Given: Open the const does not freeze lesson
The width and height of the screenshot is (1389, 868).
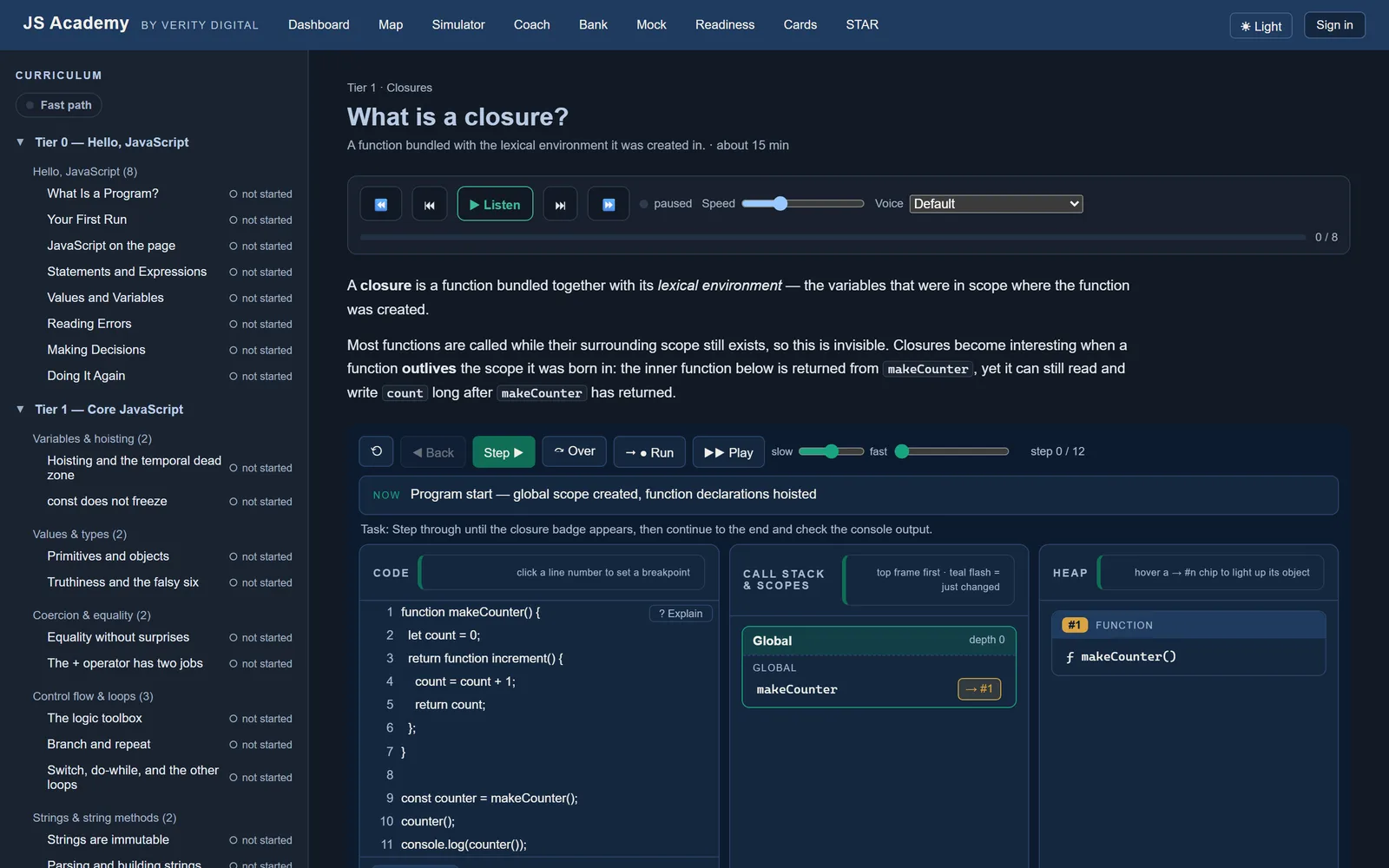Looking at the screenshot, I should [x=107, y=502].
